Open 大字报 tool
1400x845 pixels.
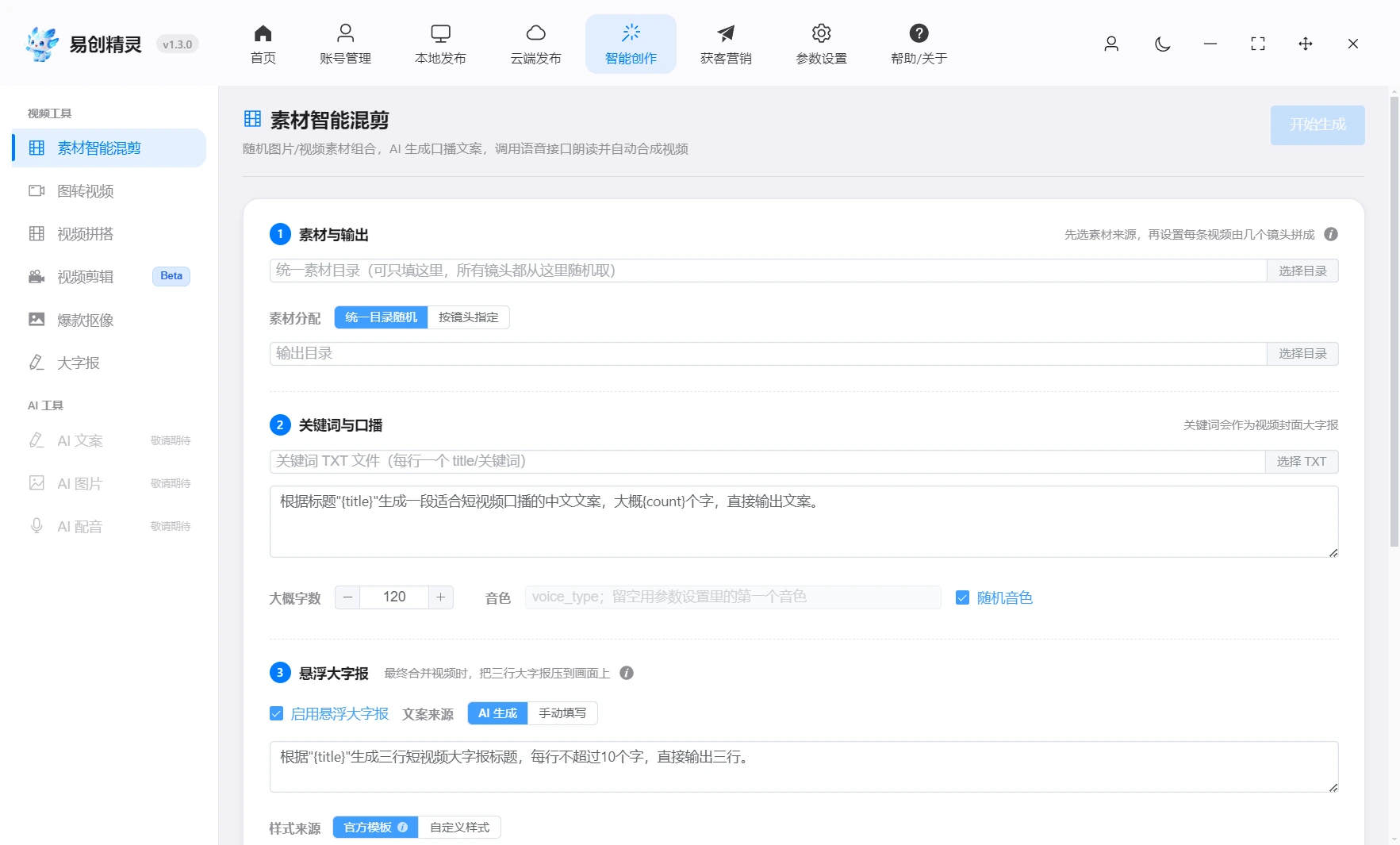pyautogui.click(x=109, y=363)
